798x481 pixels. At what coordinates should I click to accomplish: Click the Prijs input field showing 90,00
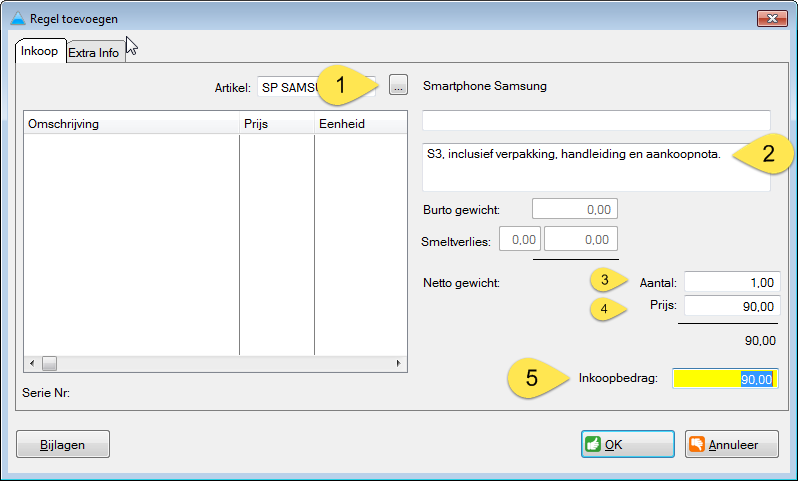(731, 307)
